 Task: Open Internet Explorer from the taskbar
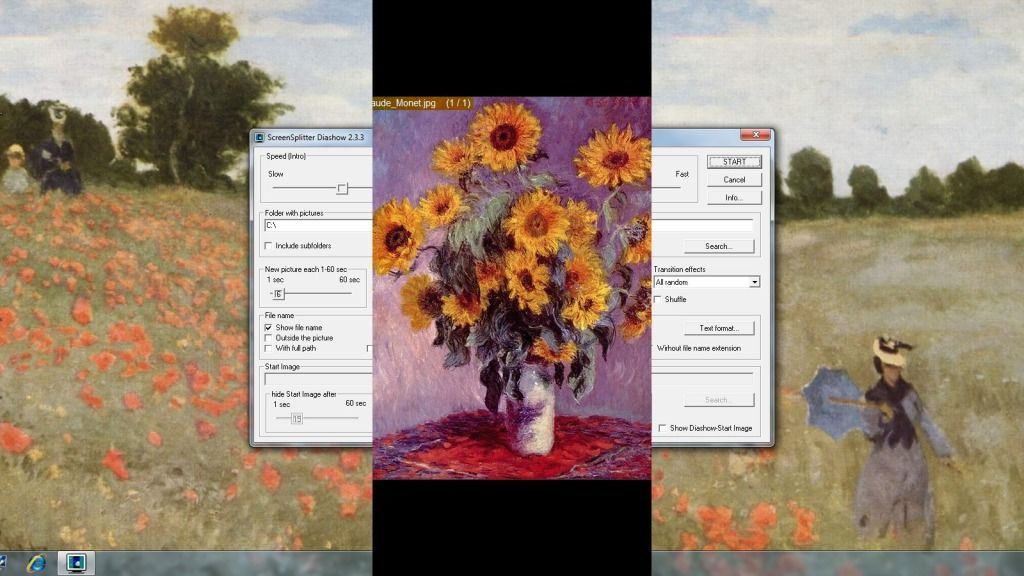(x=37, y=563)
